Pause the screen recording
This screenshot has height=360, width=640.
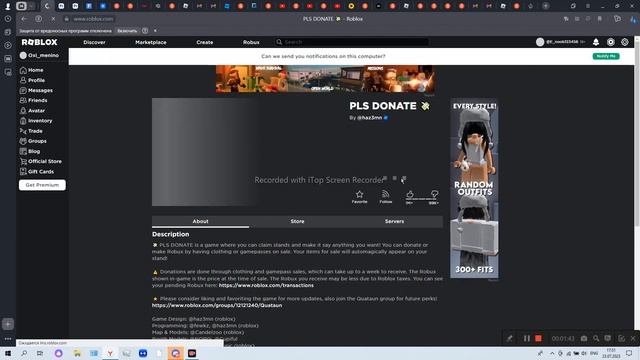527,338
